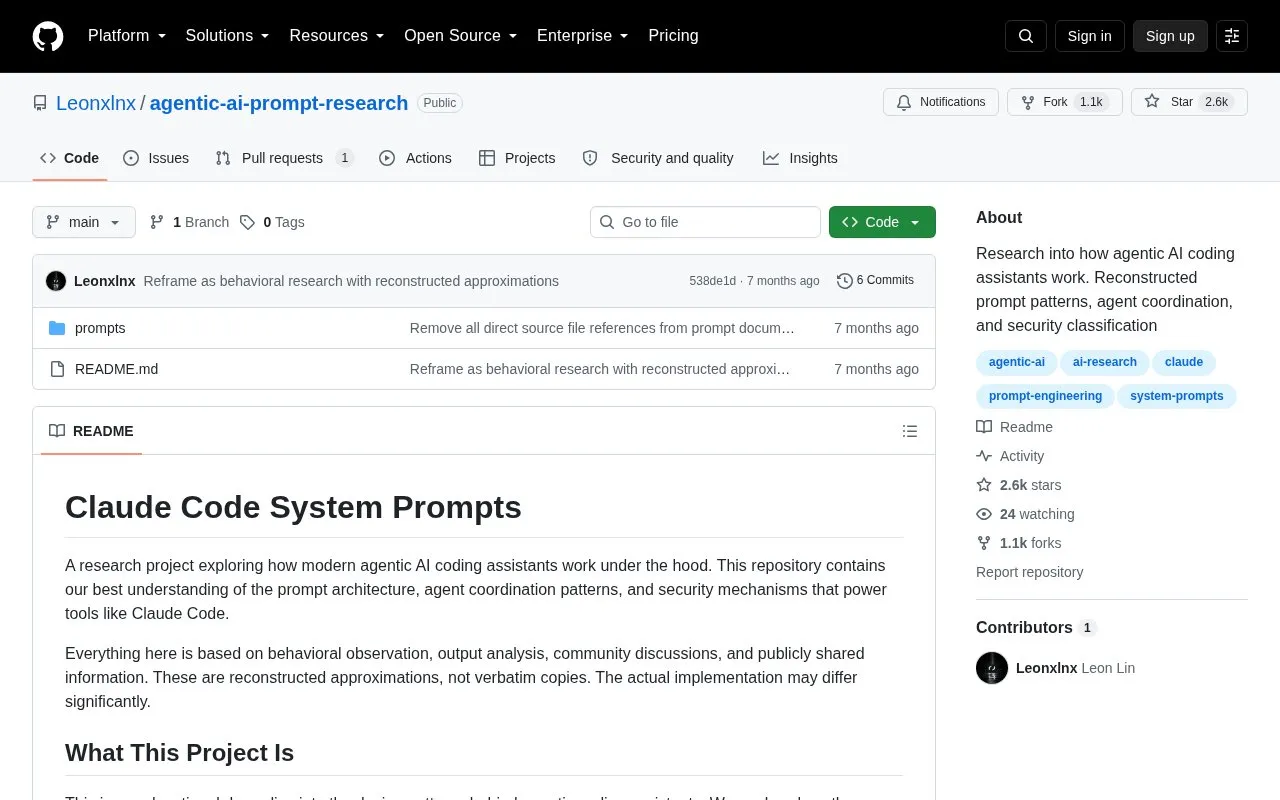This screenshot has height=800, width=1280.
Task: Open the GitHub homepage logo
Action: point(48,36)
